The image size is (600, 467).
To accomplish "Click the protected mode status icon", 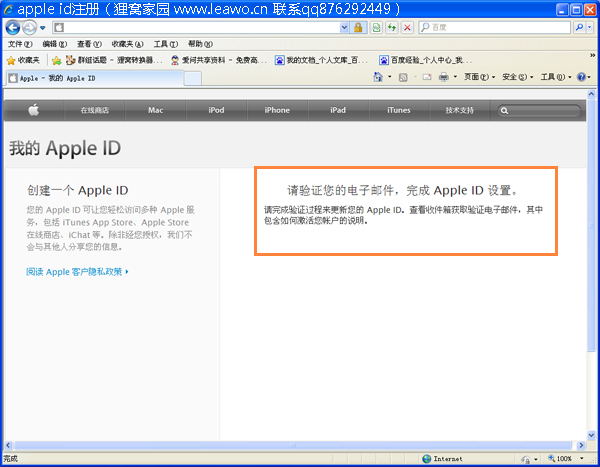I will coord(526,459).
